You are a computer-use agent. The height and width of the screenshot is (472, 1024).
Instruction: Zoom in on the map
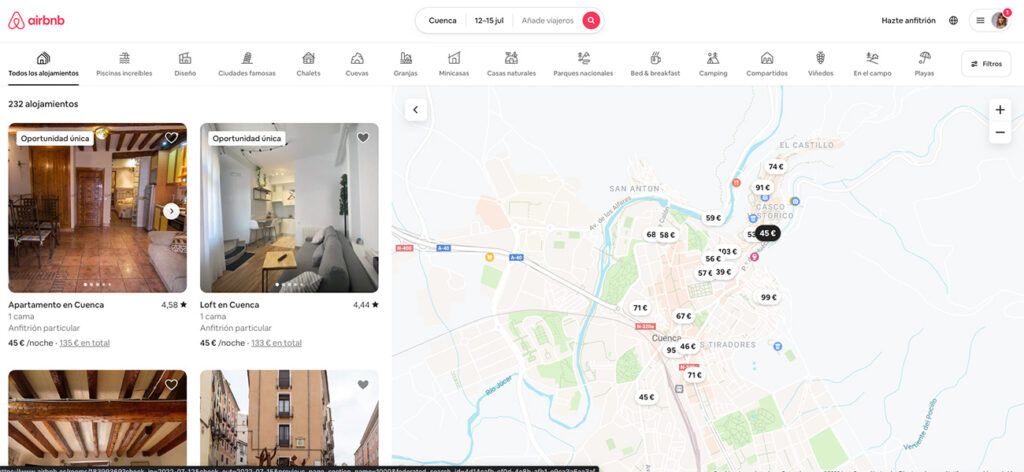[x=1000, y=110]
